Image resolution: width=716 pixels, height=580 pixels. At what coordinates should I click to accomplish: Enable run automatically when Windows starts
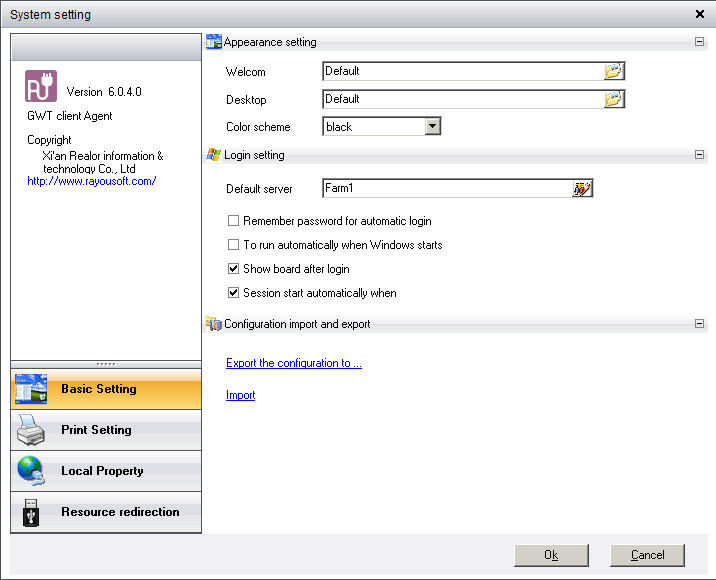click(x=234, y=245)
